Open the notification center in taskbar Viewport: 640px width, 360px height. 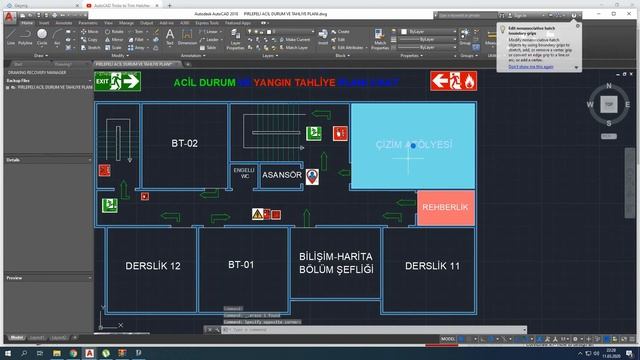pyautogui.click(x=630, y=353)
